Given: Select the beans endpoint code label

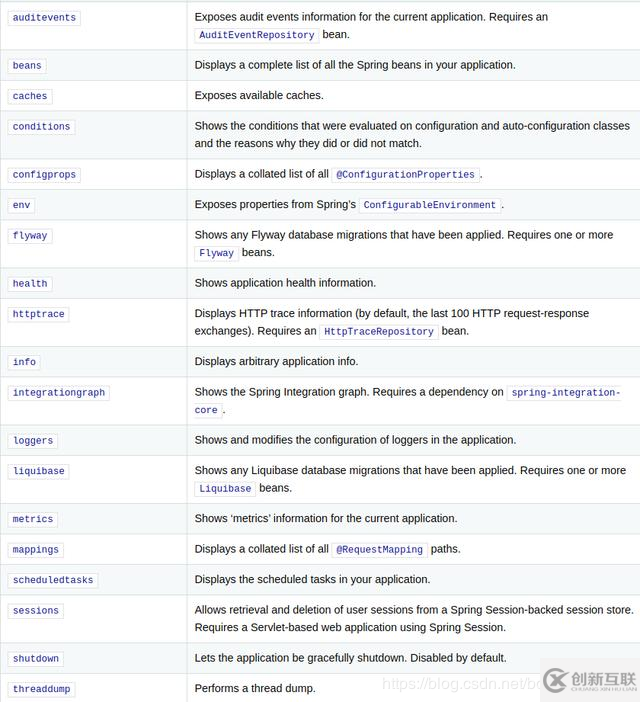Looking at the screenshot, I should 27,66.
